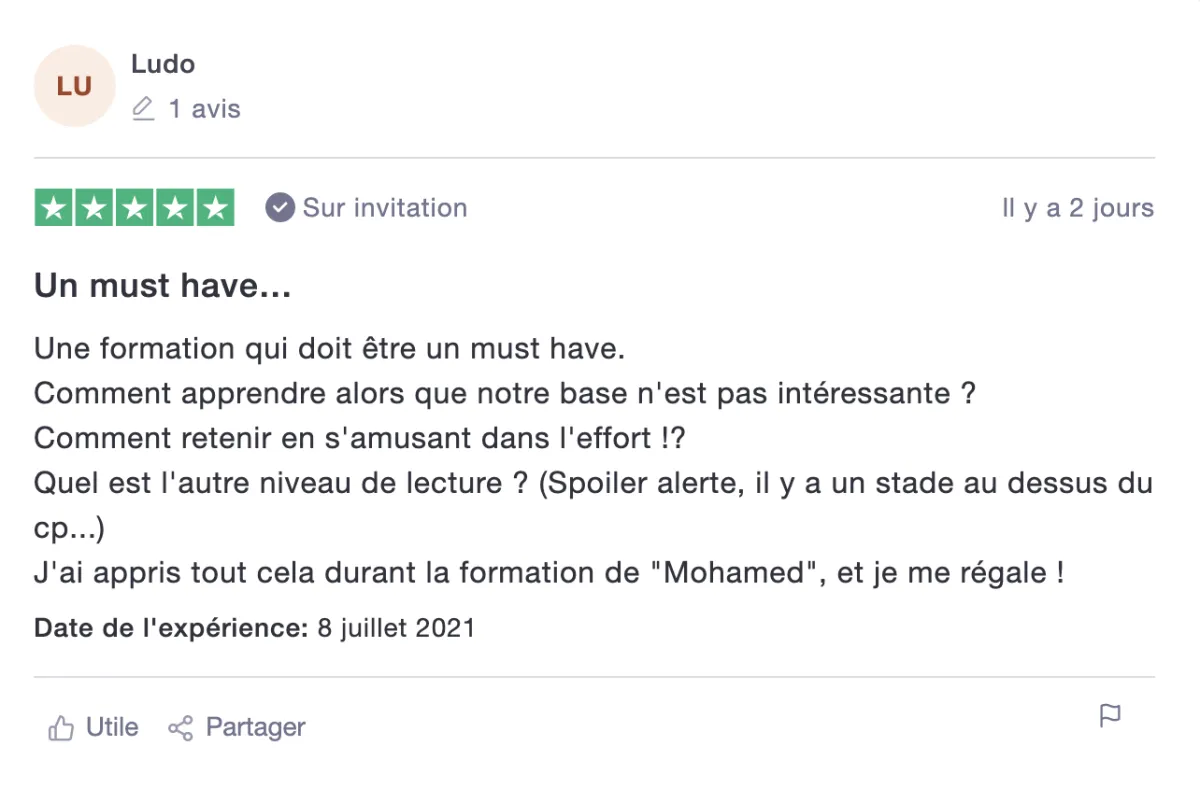Click the review text mentioning "Mohamed"

[549, 574]
